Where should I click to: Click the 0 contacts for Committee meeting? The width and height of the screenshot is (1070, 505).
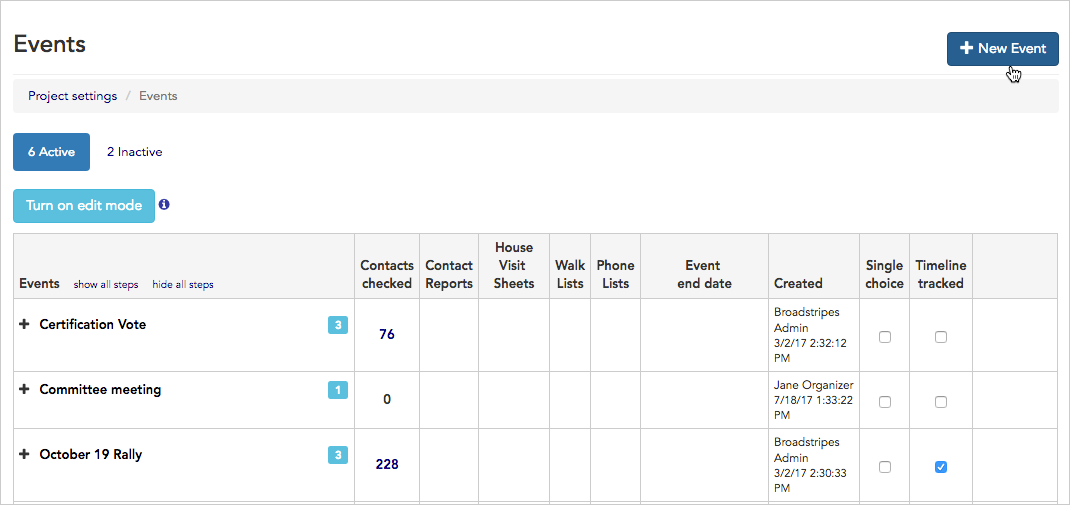point(387,400)
